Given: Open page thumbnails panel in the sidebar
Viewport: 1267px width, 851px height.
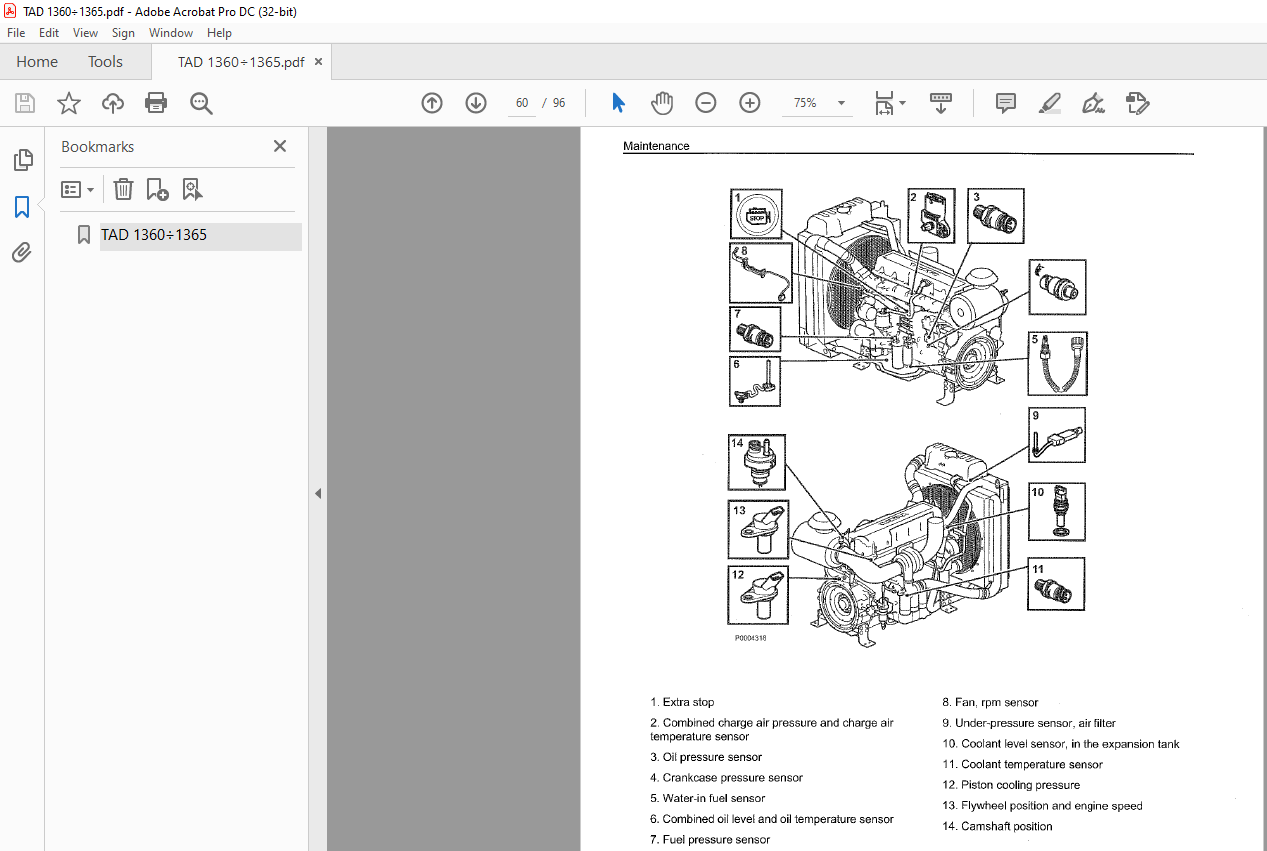Looking at the screenshot, I should coord(22,160).
